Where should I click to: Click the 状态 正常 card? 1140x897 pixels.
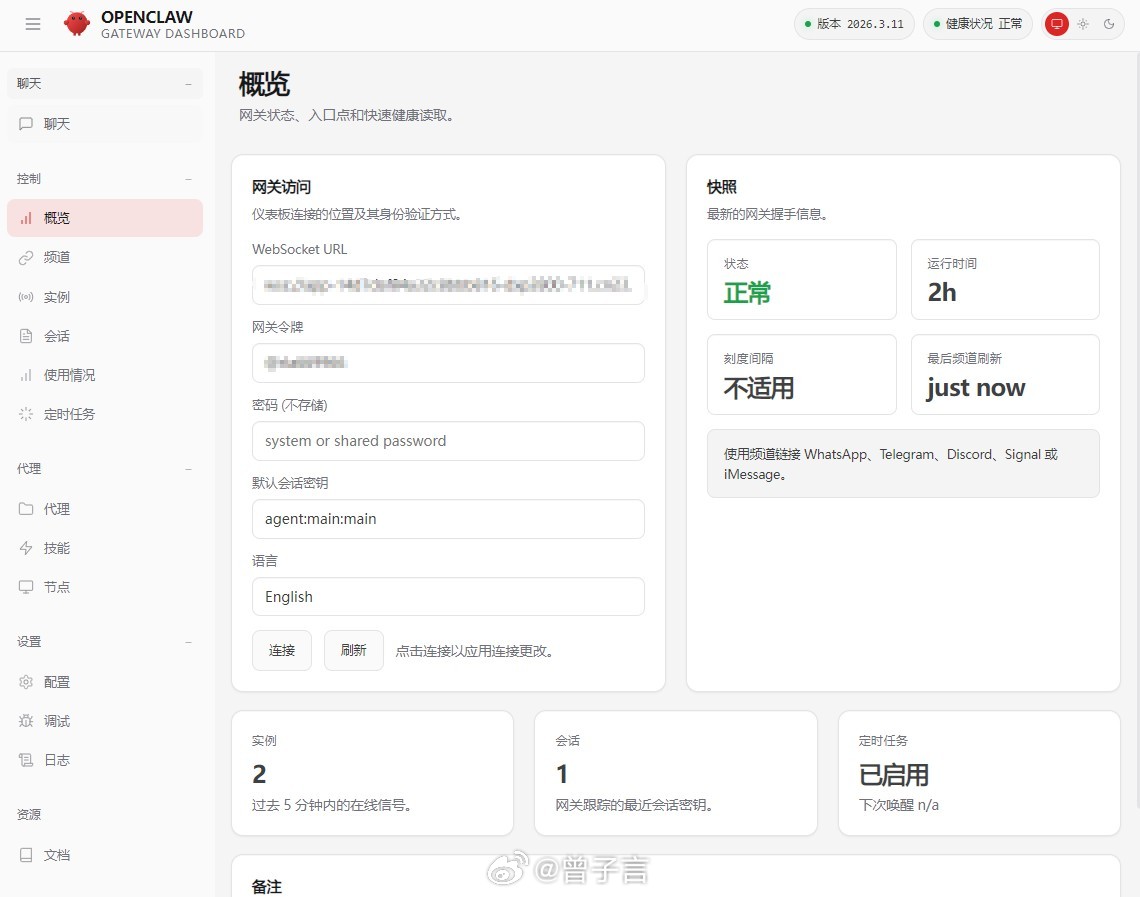(801, 280)
